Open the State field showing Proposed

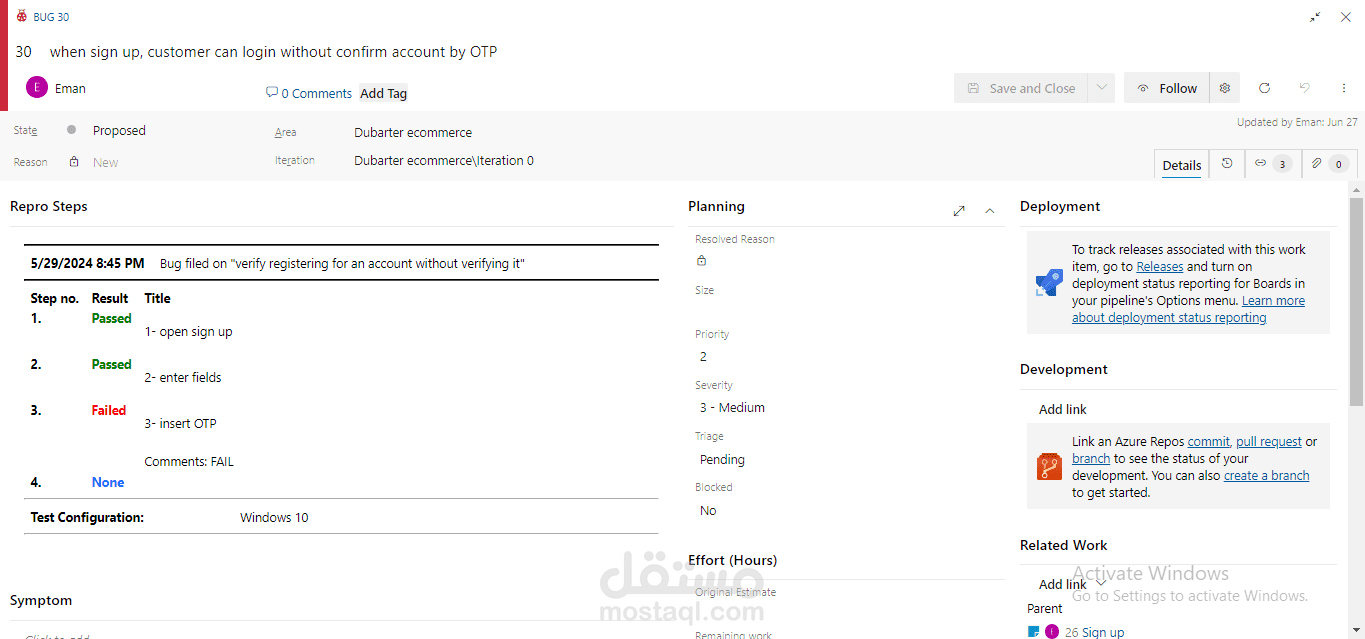[x=119, y=131]
